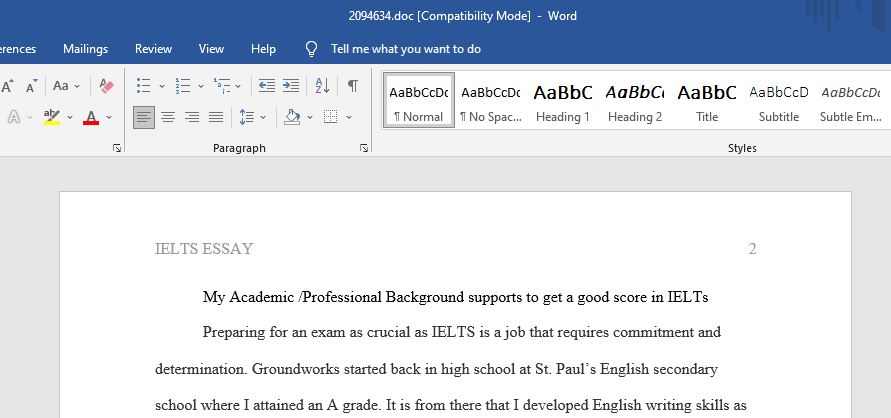Click Decrease Font Size icon
Screen dimensions: 891x418
32,86
